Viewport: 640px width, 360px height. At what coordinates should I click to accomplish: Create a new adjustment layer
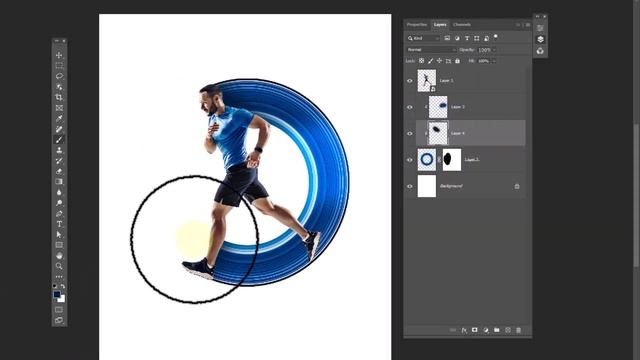pos(486,330)
